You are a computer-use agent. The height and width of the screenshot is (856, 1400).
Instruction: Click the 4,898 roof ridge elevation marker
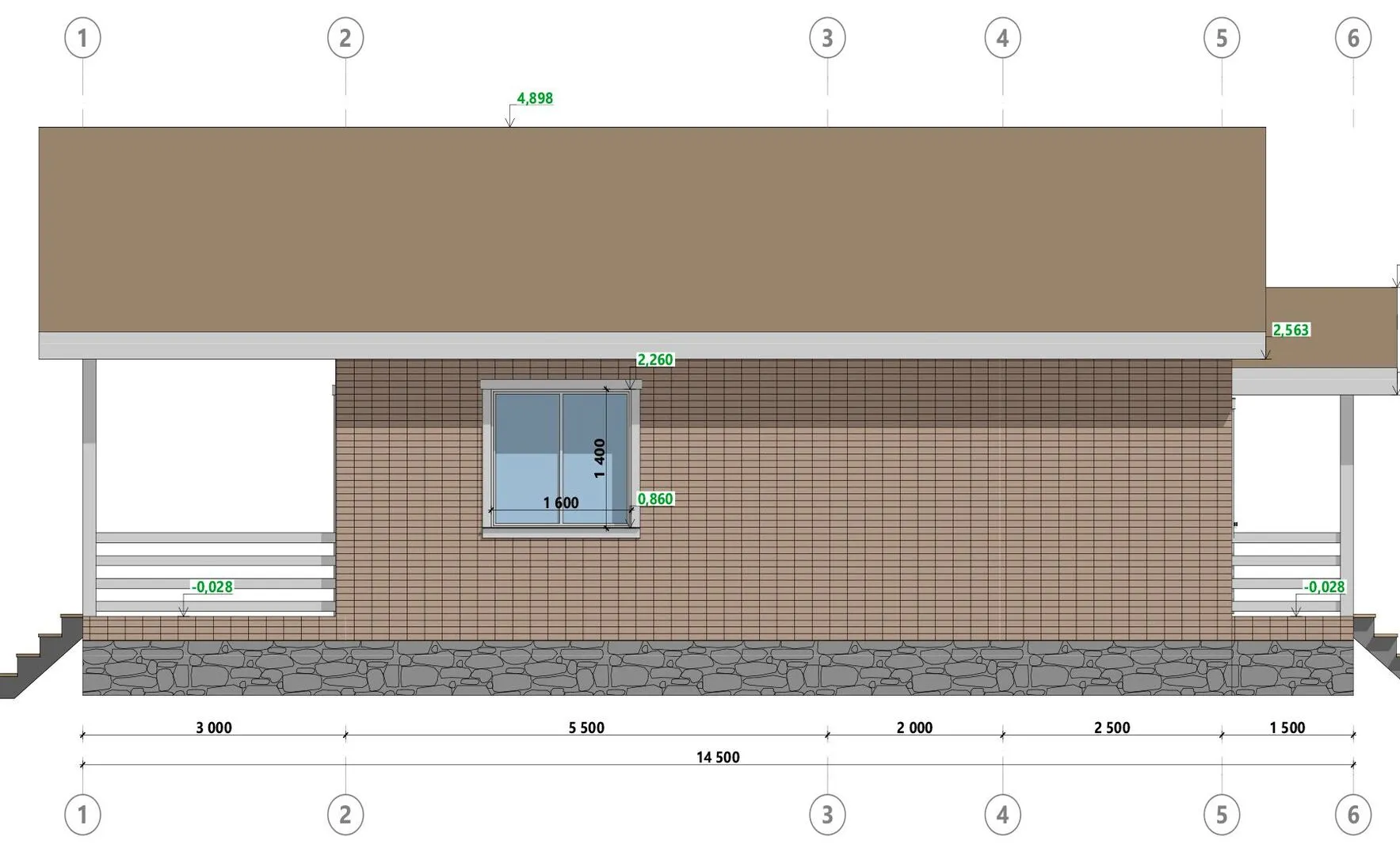click(534, 98)
